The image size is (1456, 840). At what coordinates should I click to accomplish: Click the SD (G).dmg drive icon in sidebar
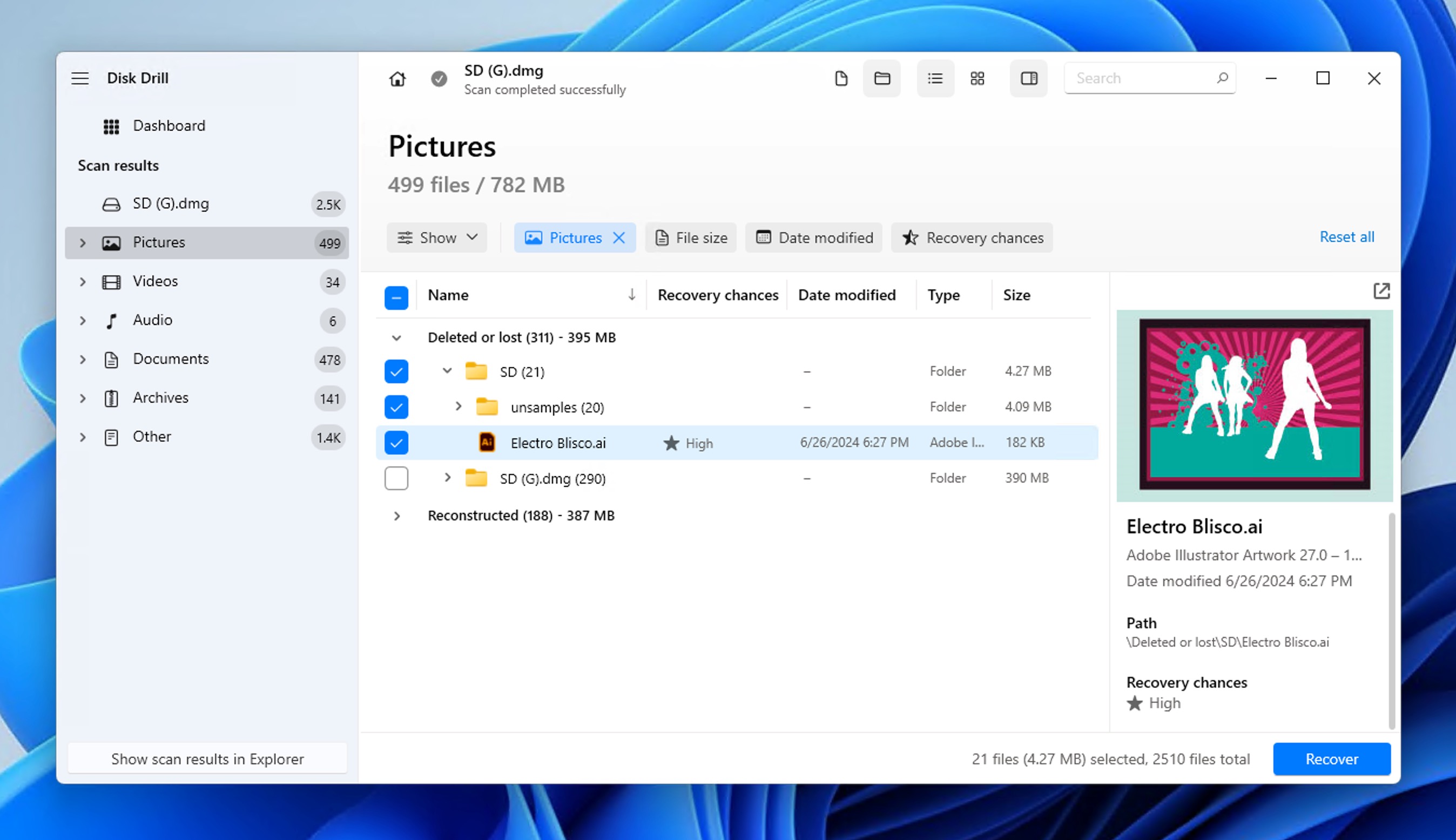coord(111,204)
